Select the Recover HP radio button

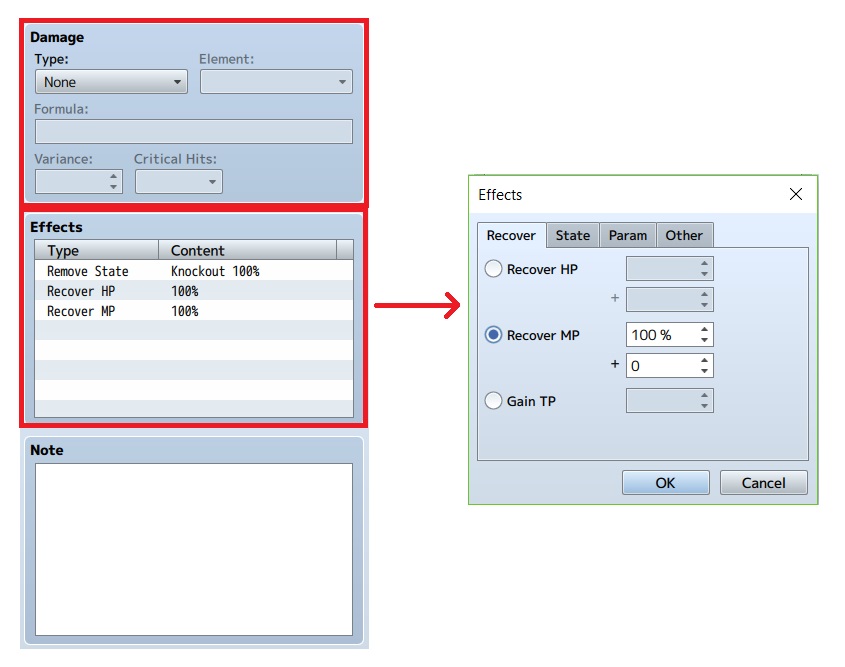click(x=494, y=269)
